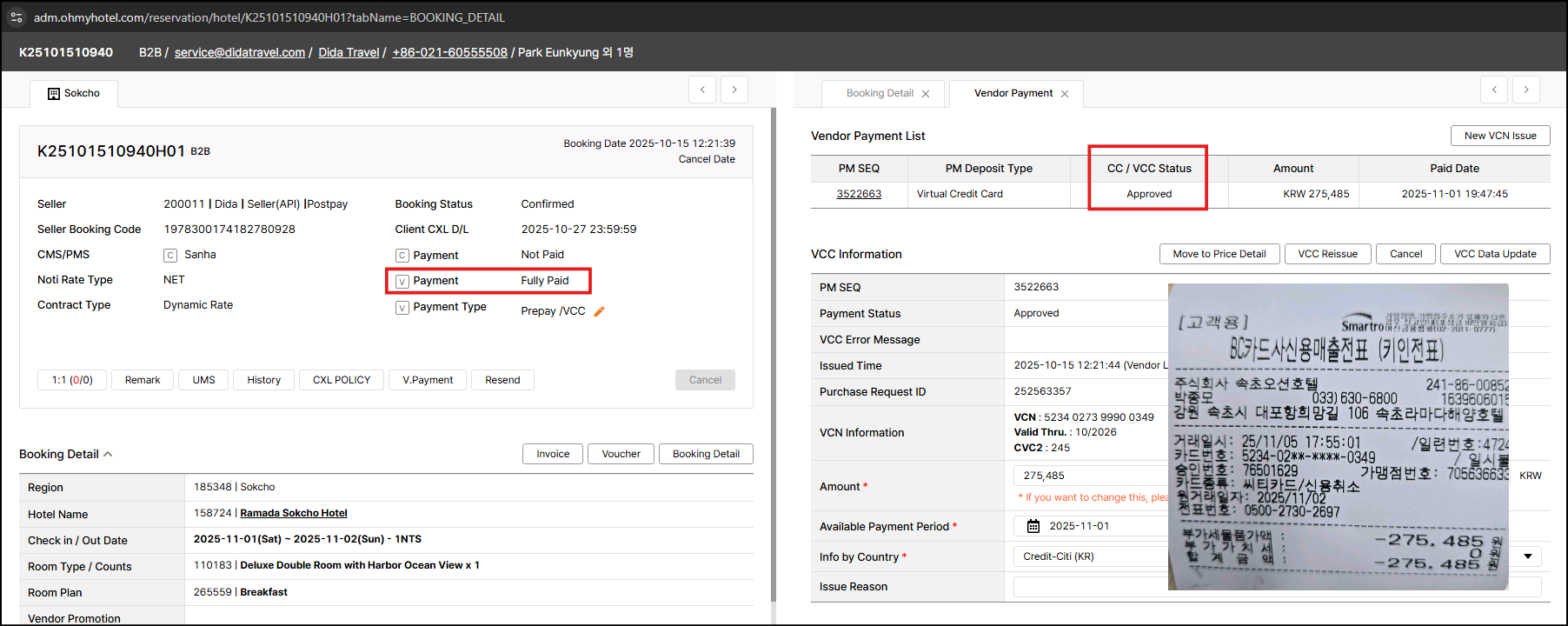Close the Booking Detail tab with X
The height and width of the screenshot is (626, 1568).
926,94
